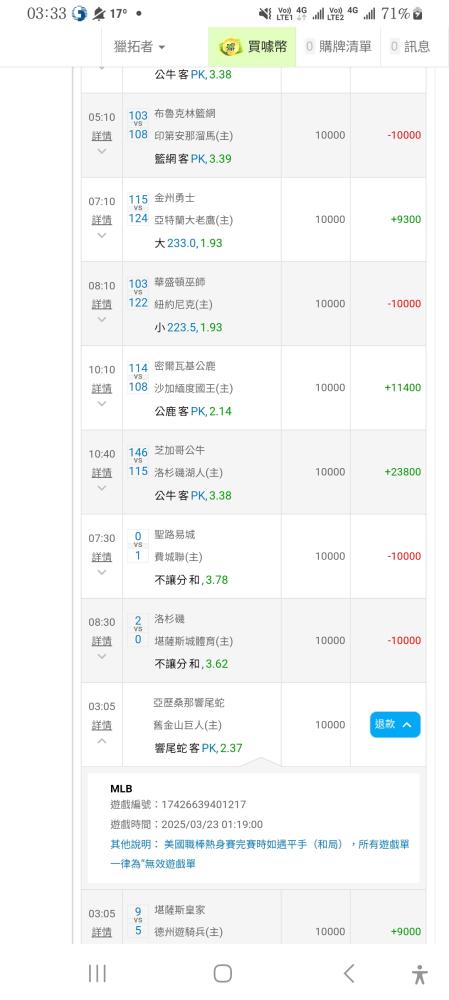Viewport: 449px width, 1000px height.
Task: Click the 買噱幣 button
Action: point(252,47)
